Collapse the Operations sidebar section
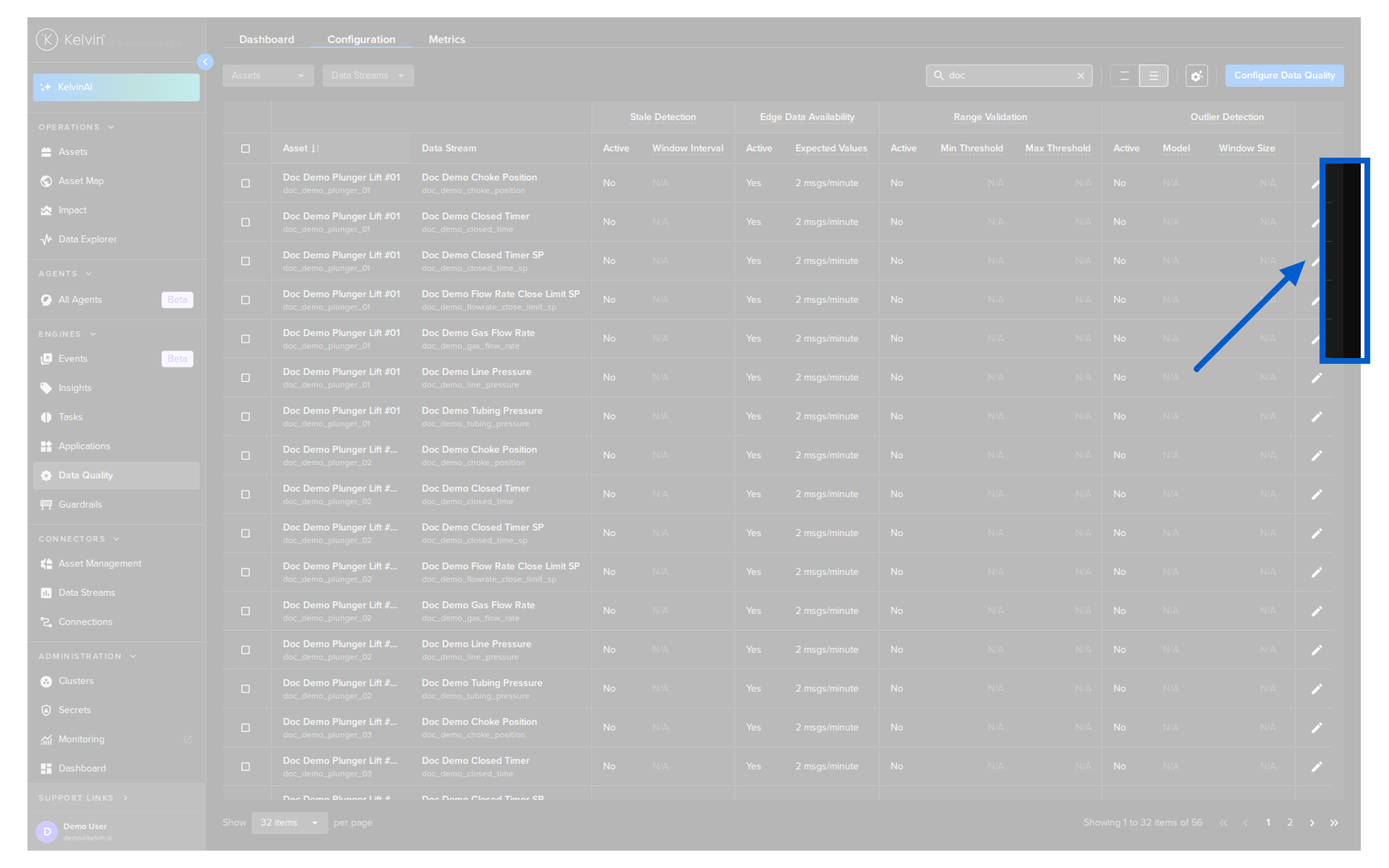 point(76,127)
